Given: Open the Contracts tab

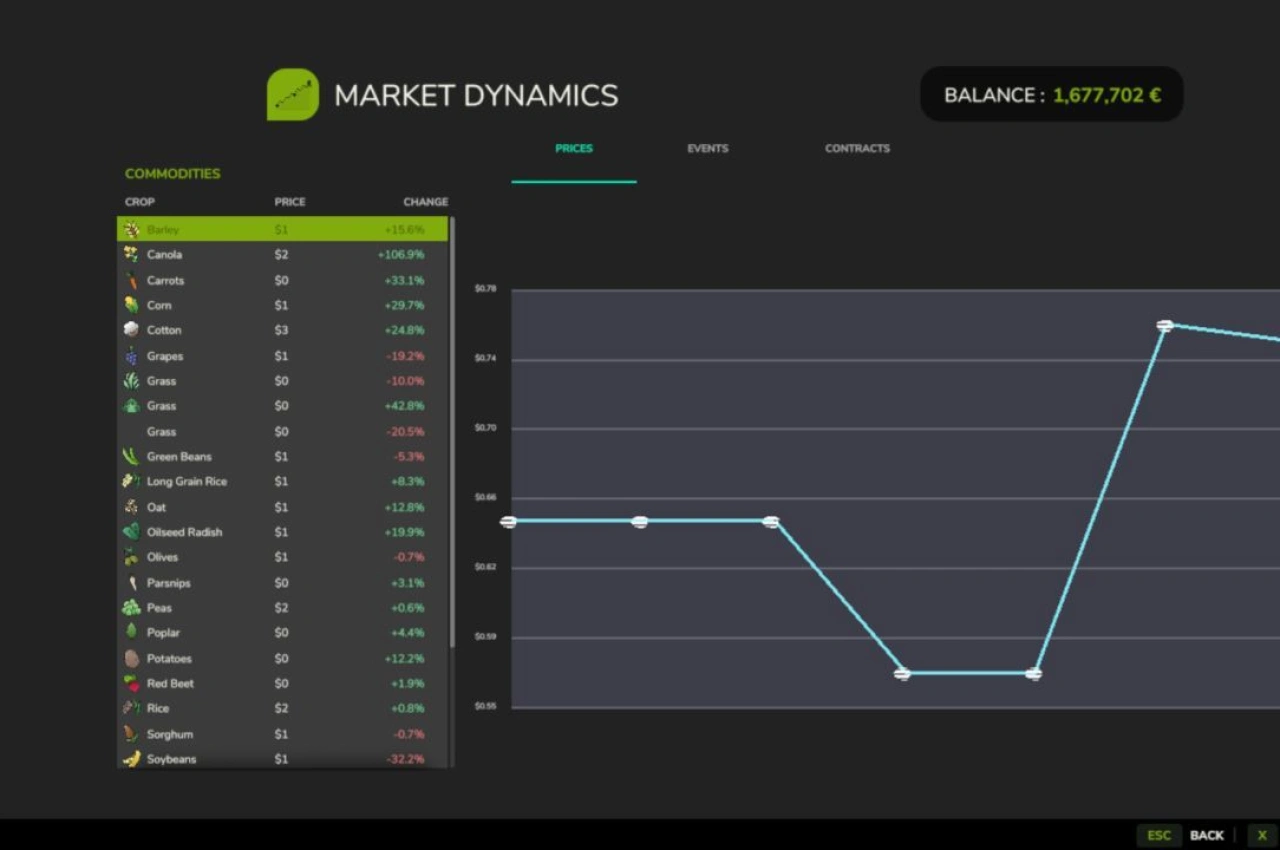Looking at the screenshot, I should pos(857,149).
